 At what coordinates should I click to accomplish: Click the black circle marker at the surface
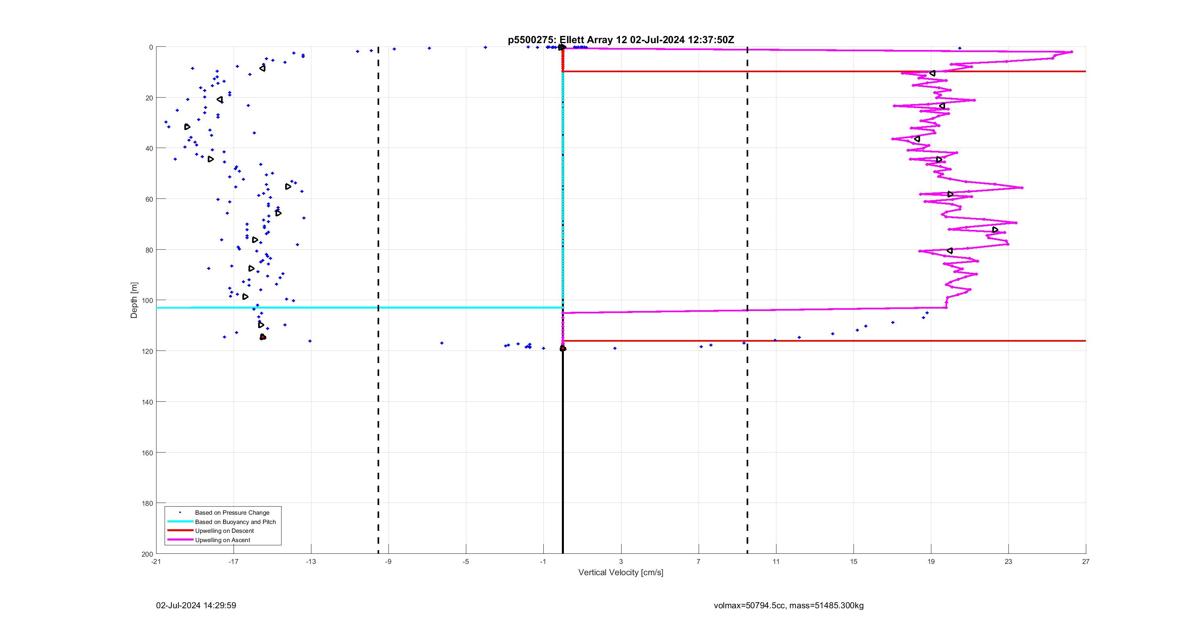pos(562,47)
